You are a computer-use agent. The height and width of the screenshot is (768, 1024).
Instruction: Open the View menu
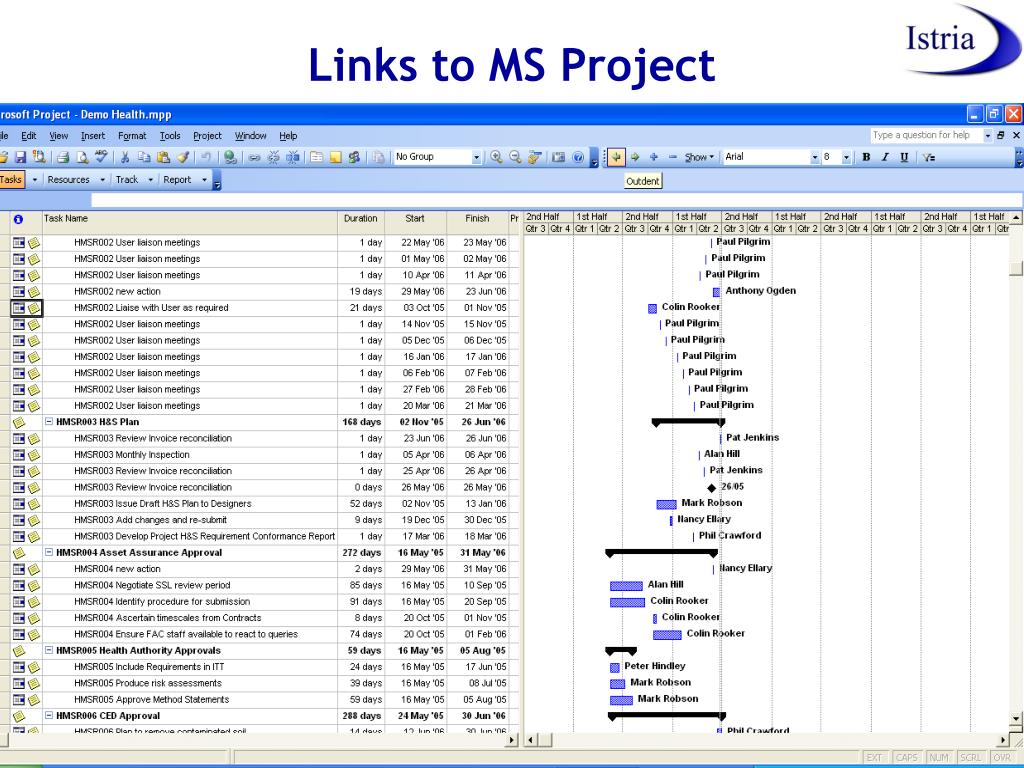[59, 136]
